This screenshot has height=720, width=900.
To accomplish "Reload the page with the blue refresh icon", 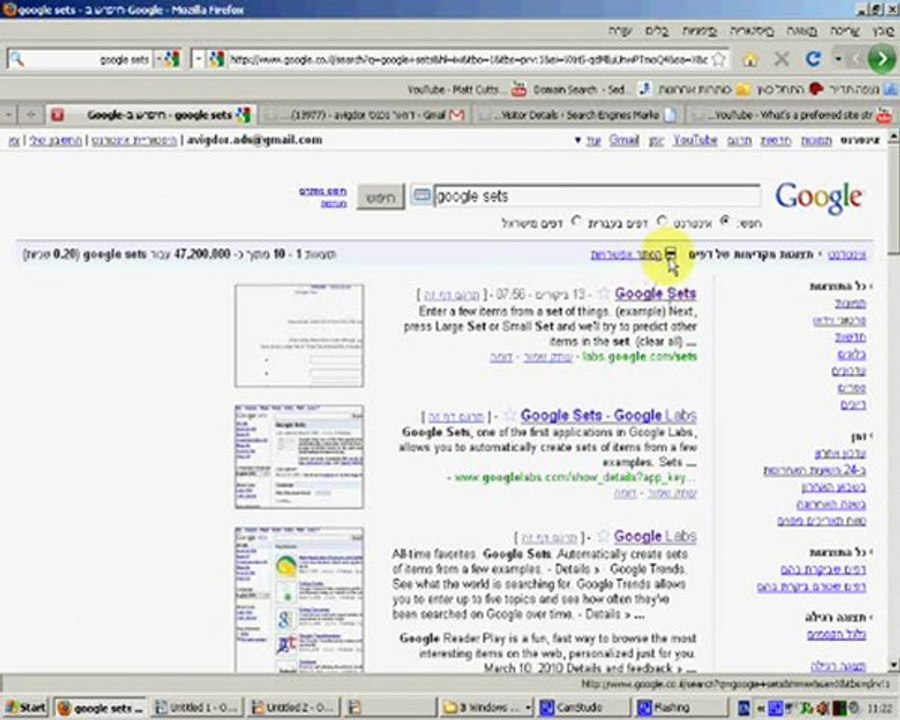I will click(x=813, y=58).
